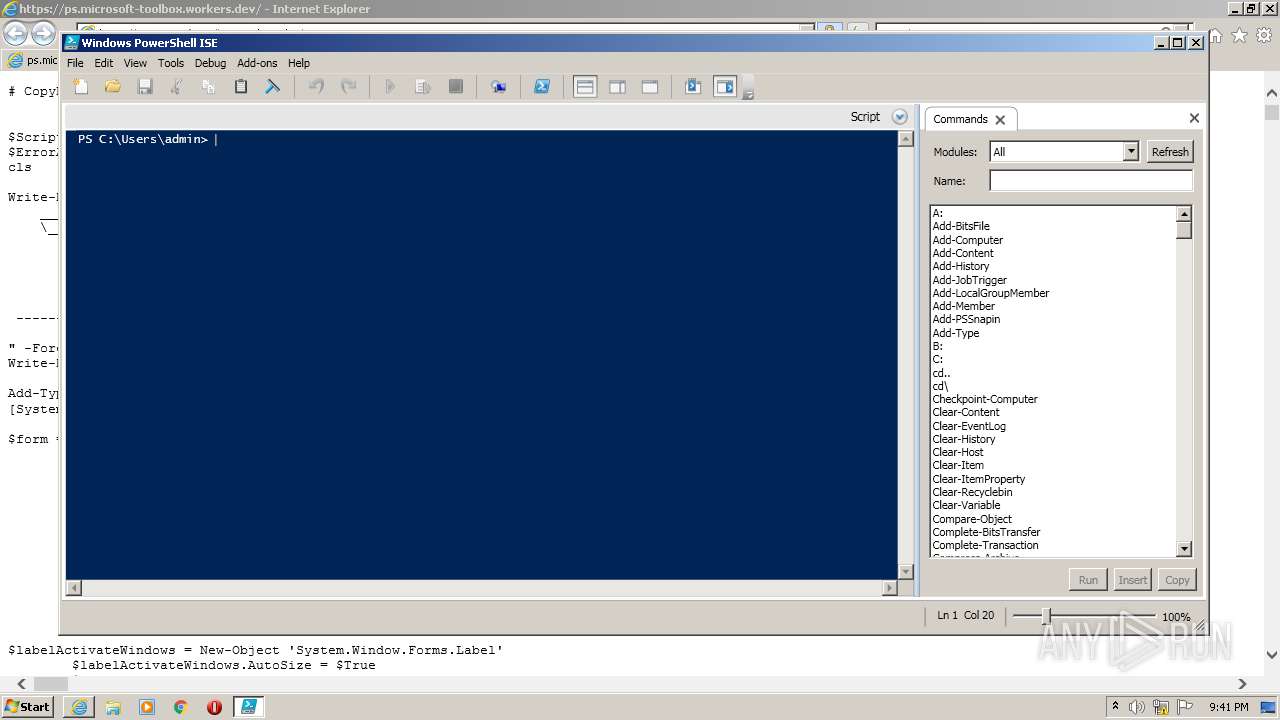Click the Undo arrow icon

point(316,87)
